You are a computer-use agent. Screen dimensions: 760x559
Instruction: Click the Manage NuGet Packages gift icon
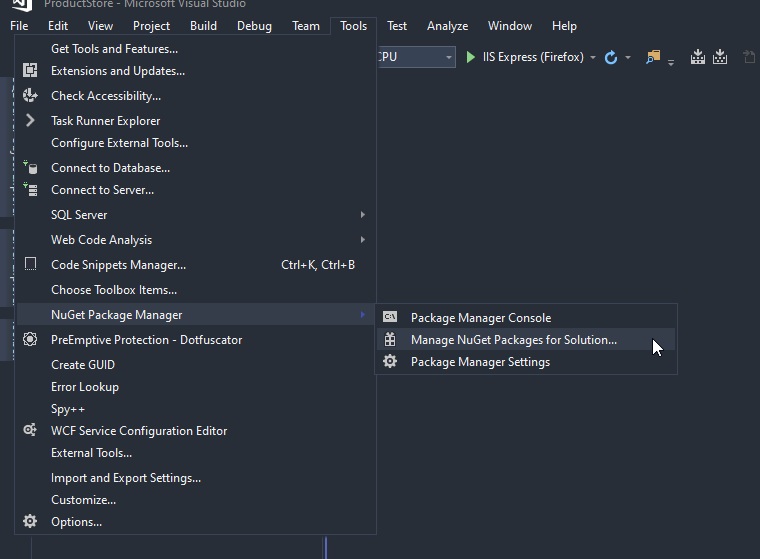[390, 339]
